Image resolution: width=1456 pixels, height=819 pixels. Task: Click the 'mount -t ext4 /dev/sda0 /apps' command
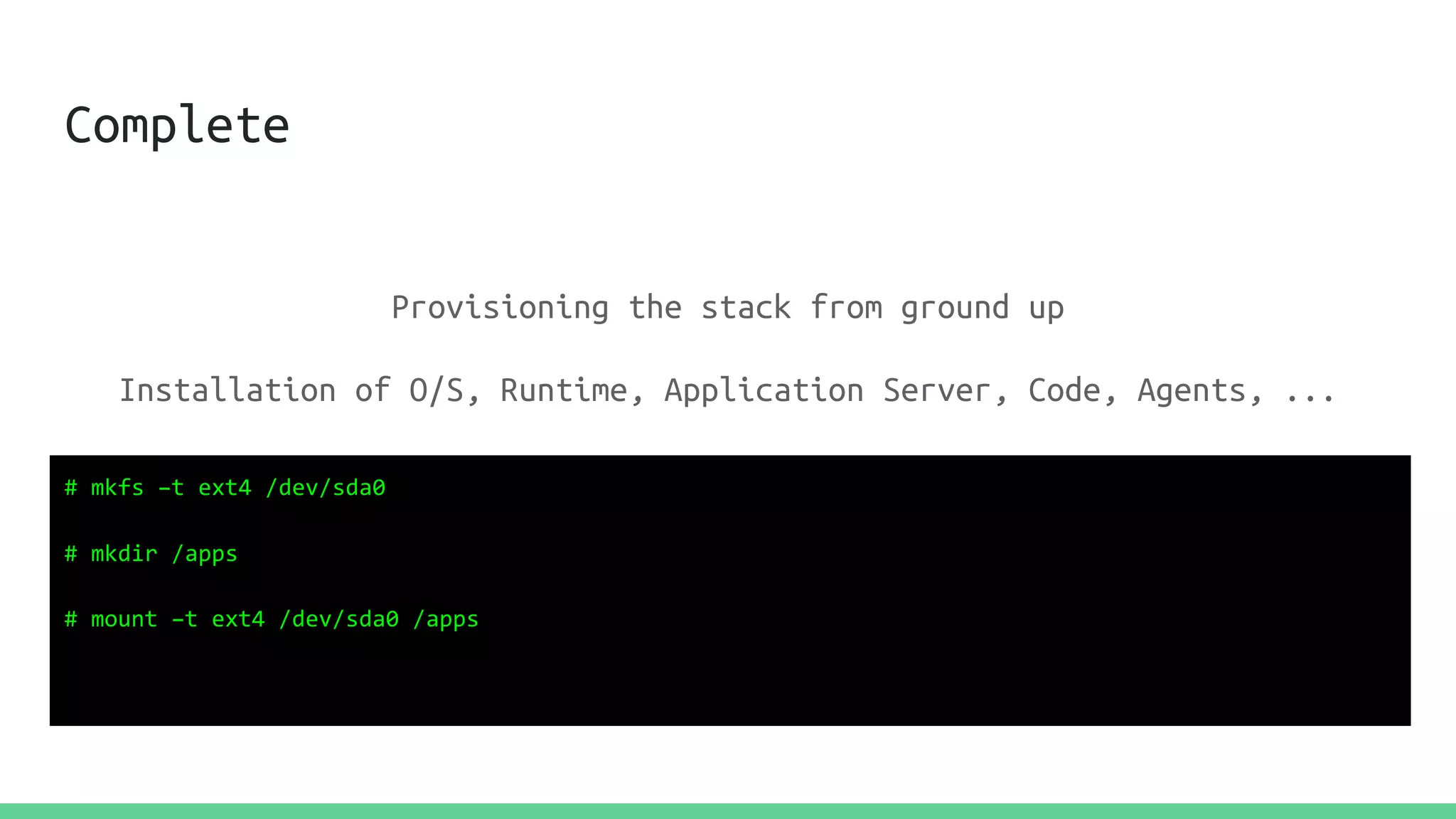point(272,619)
